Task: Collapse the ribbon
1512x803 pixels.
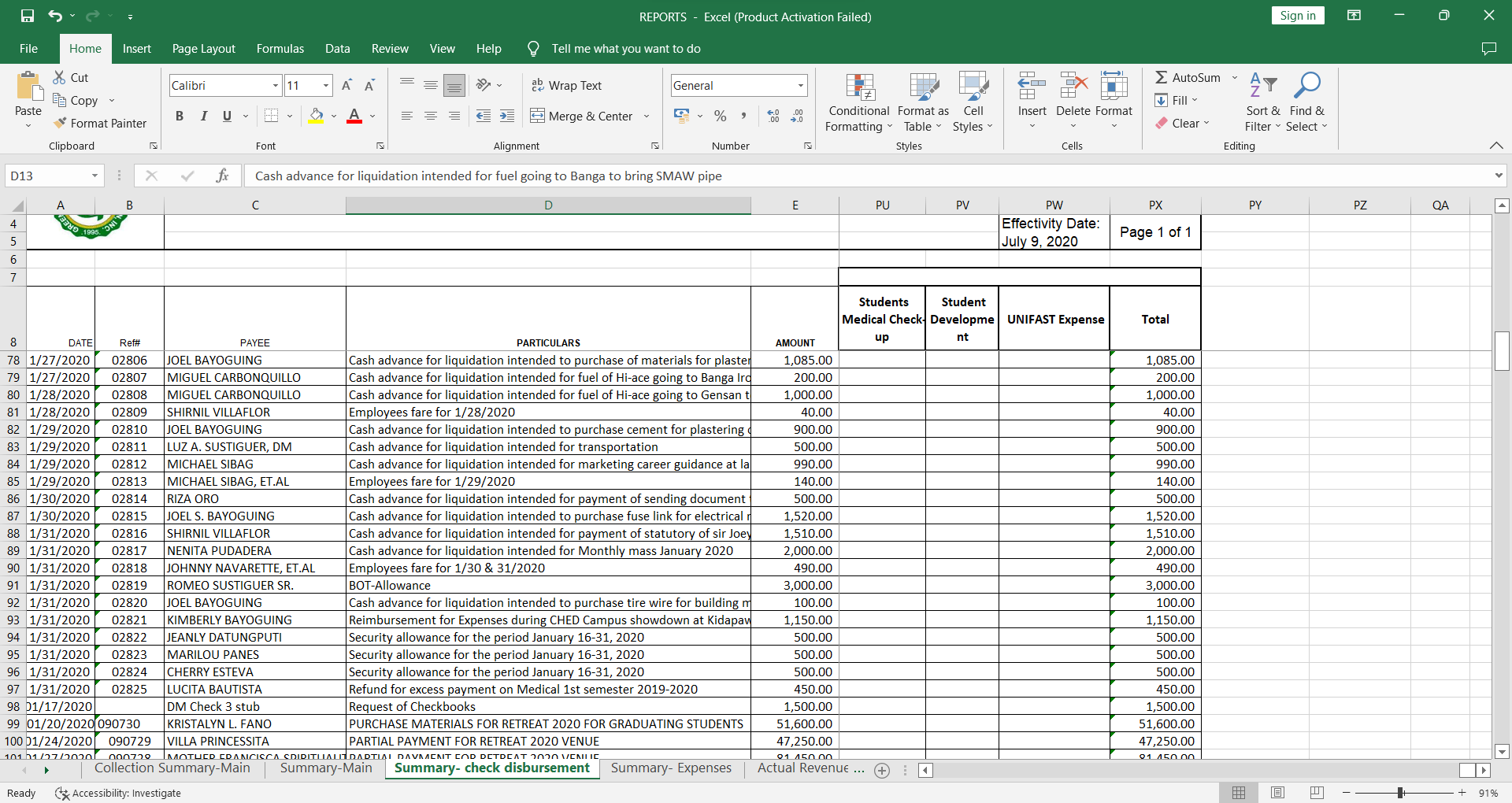Action: [x=1496, y=146]
